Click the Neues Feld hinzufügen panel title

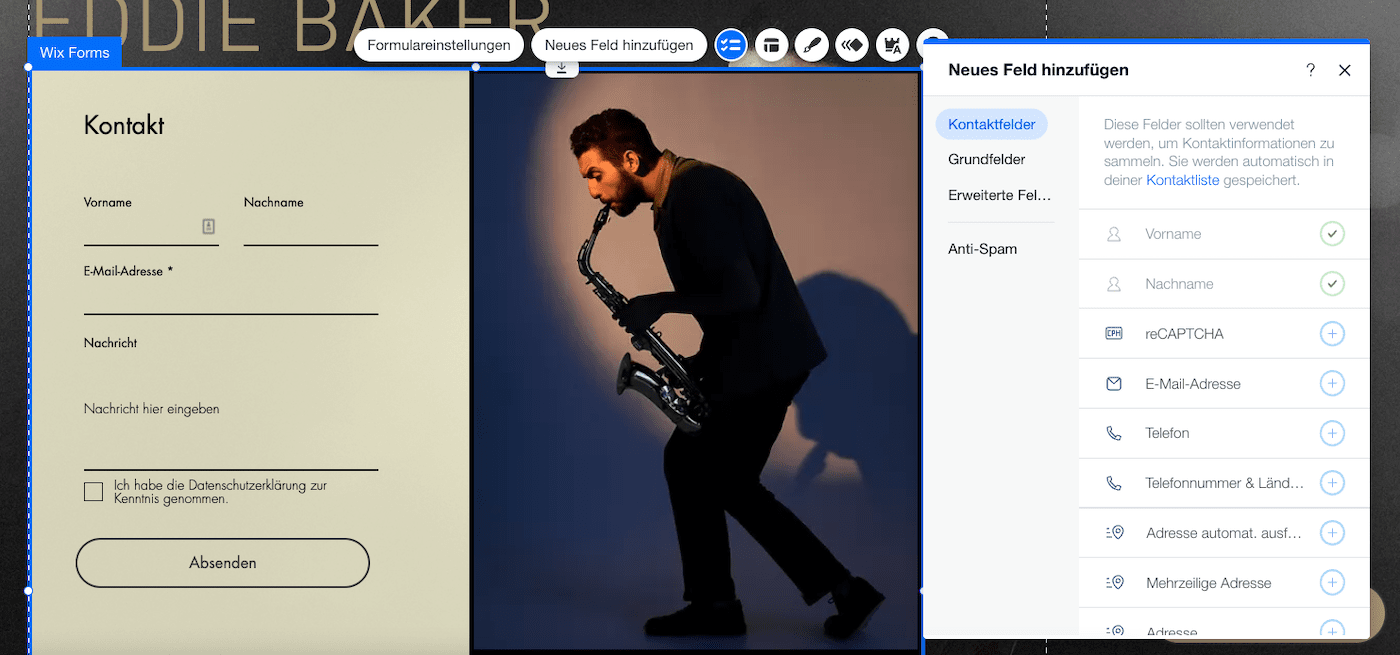[1038, 70]
